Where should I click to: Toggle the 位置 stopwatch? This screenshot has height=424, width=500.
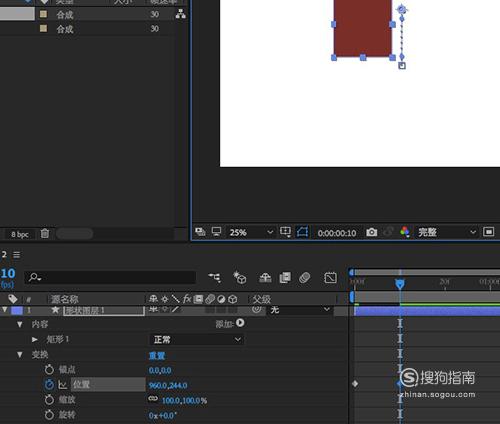point(49,385)
